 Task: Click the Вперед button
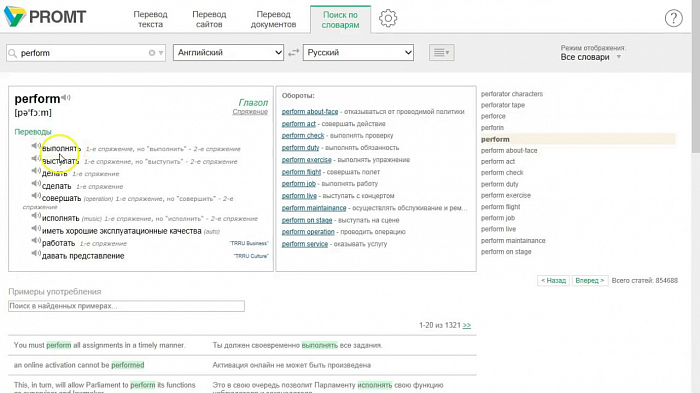click(590, 280)
